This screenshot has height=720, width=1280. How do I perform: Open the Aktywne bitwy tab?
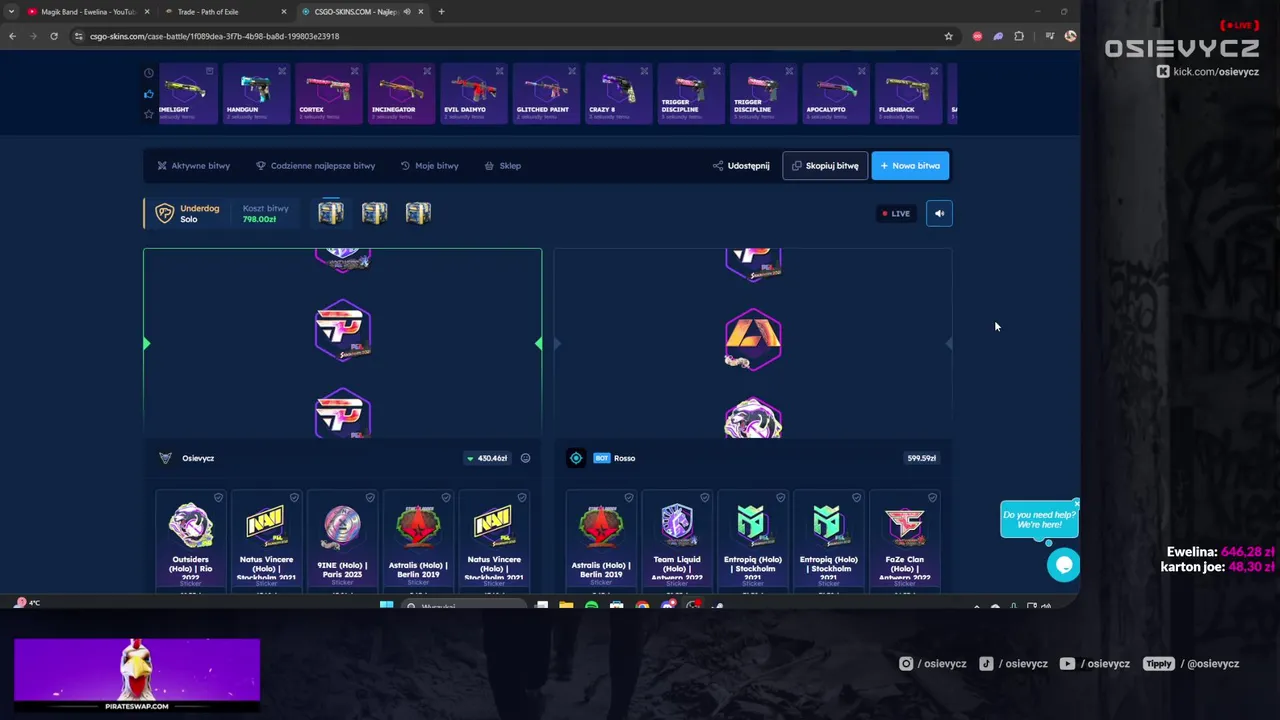click(193, 166)
